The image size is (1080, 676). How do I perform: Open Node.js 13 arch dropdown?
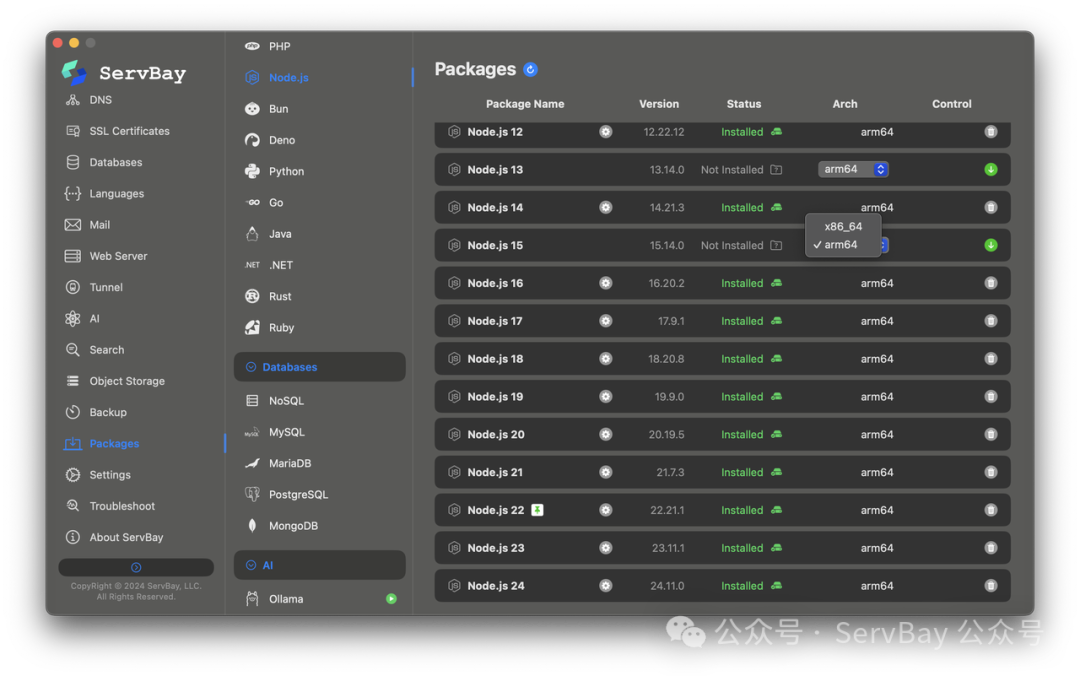point(853,170)
